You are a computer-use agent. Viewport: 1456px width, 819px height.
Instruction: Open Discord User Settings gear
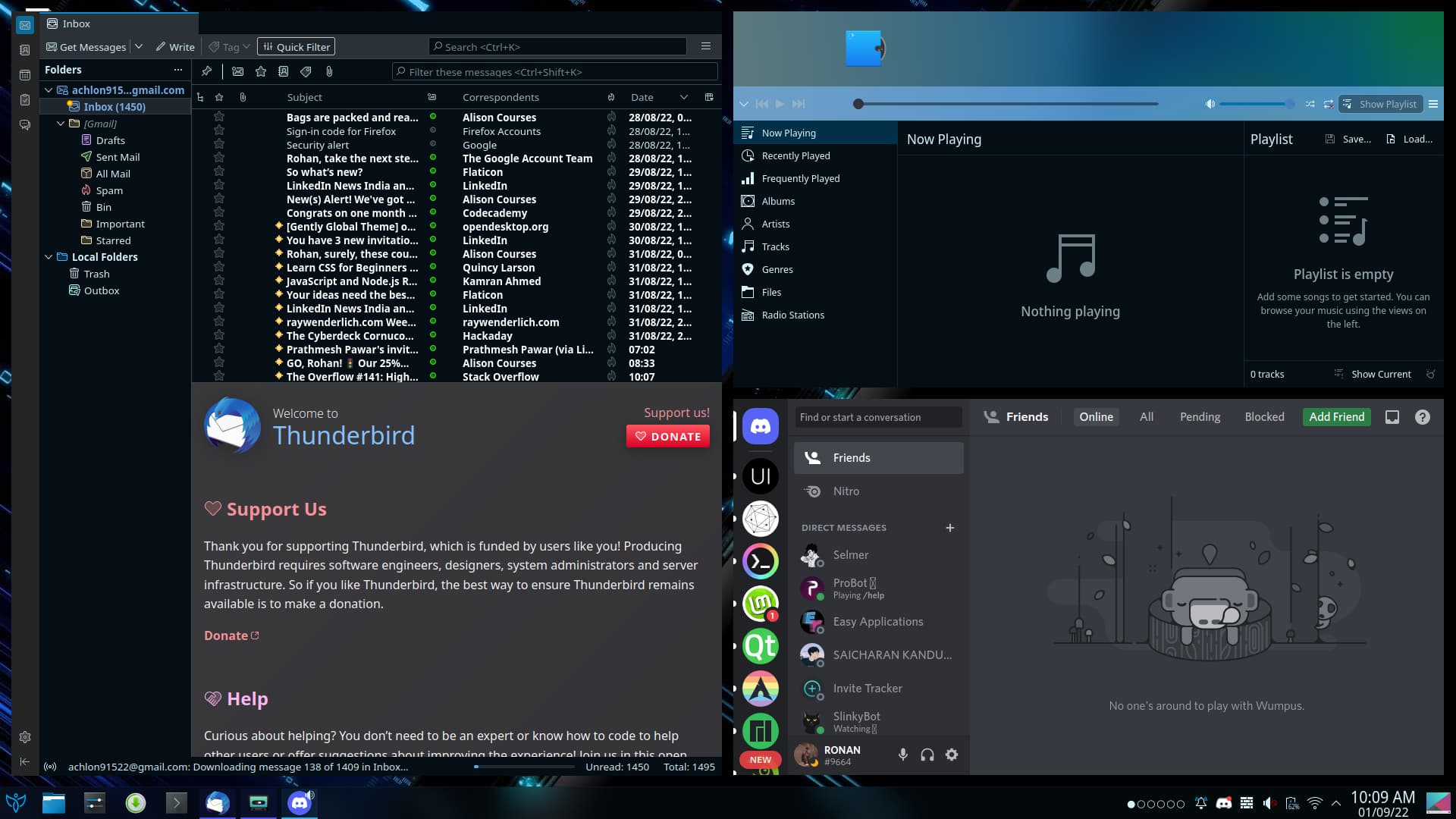click(x=952, y=755)
